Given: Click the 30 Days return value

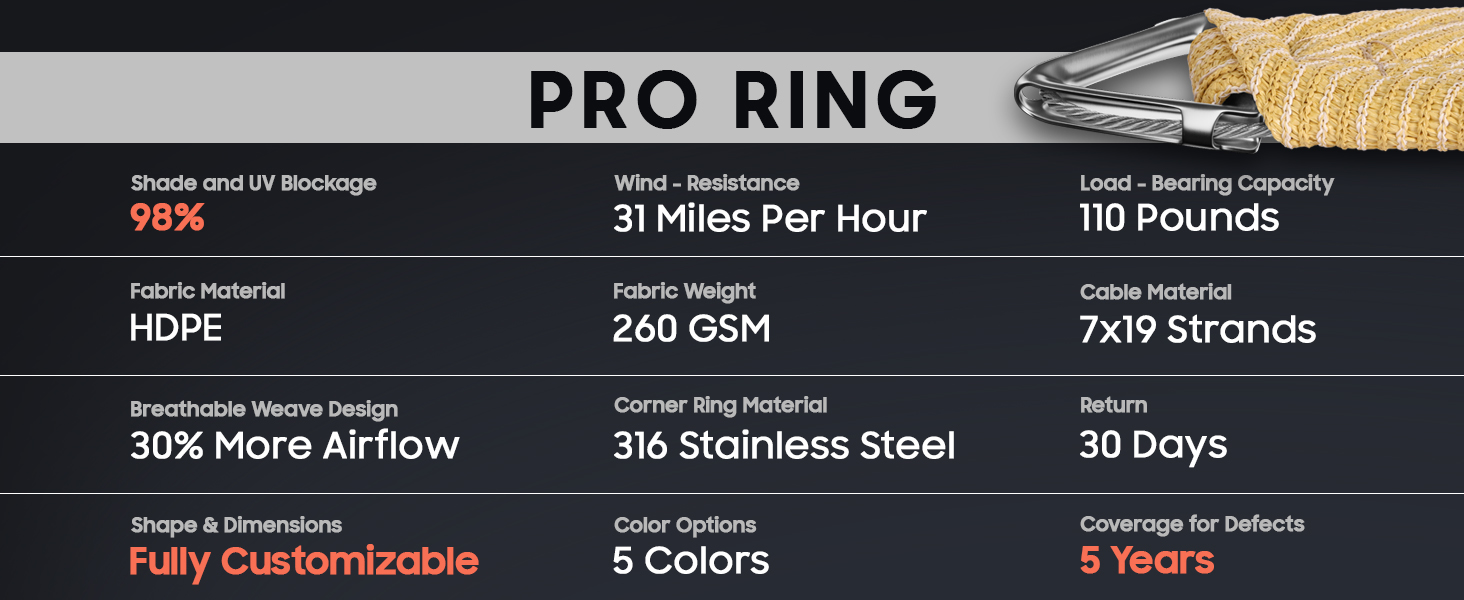Looking at the screenshot, I should point(1153,445).
